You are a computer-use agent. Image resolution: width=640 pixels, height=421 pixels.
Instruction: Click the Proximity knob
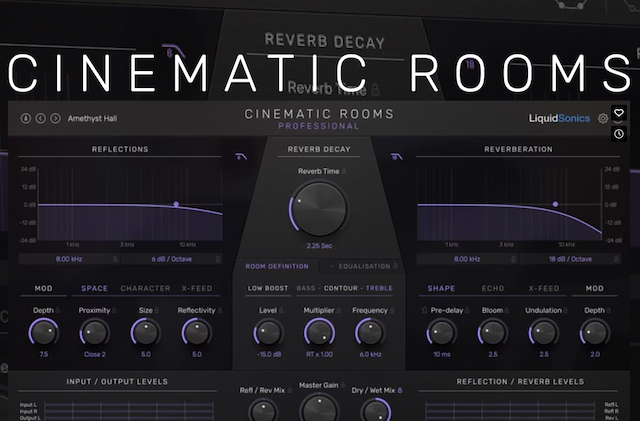click(94, 332)
